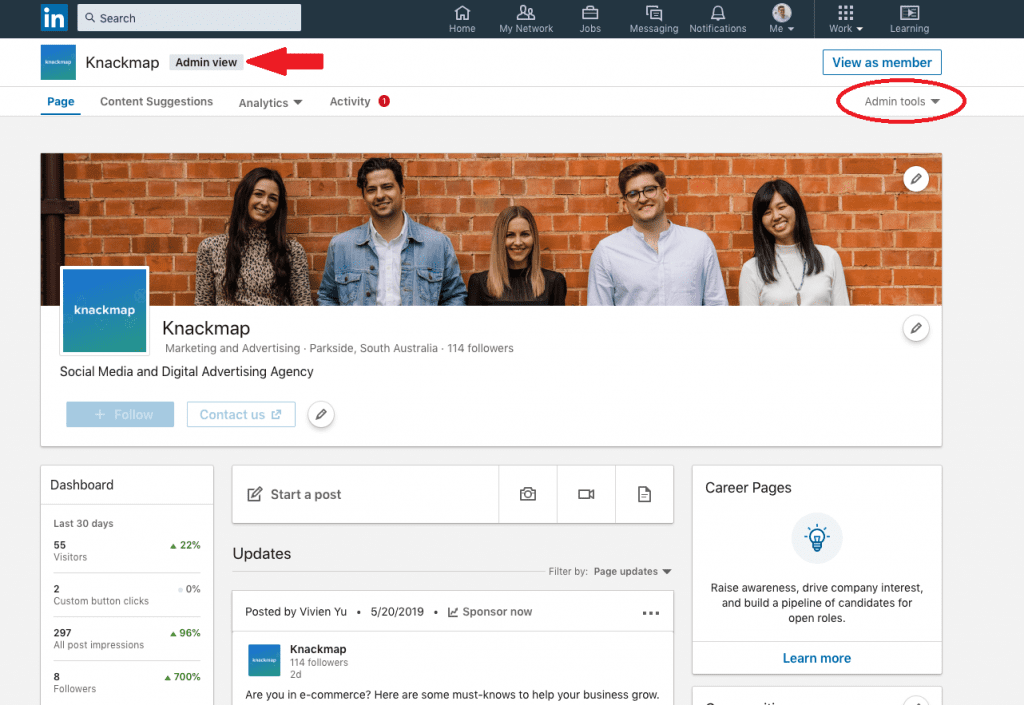Add a video using the video icon
Viewport: 1024px width, 705px height.
pyautogui.click(x=586, y=494)
